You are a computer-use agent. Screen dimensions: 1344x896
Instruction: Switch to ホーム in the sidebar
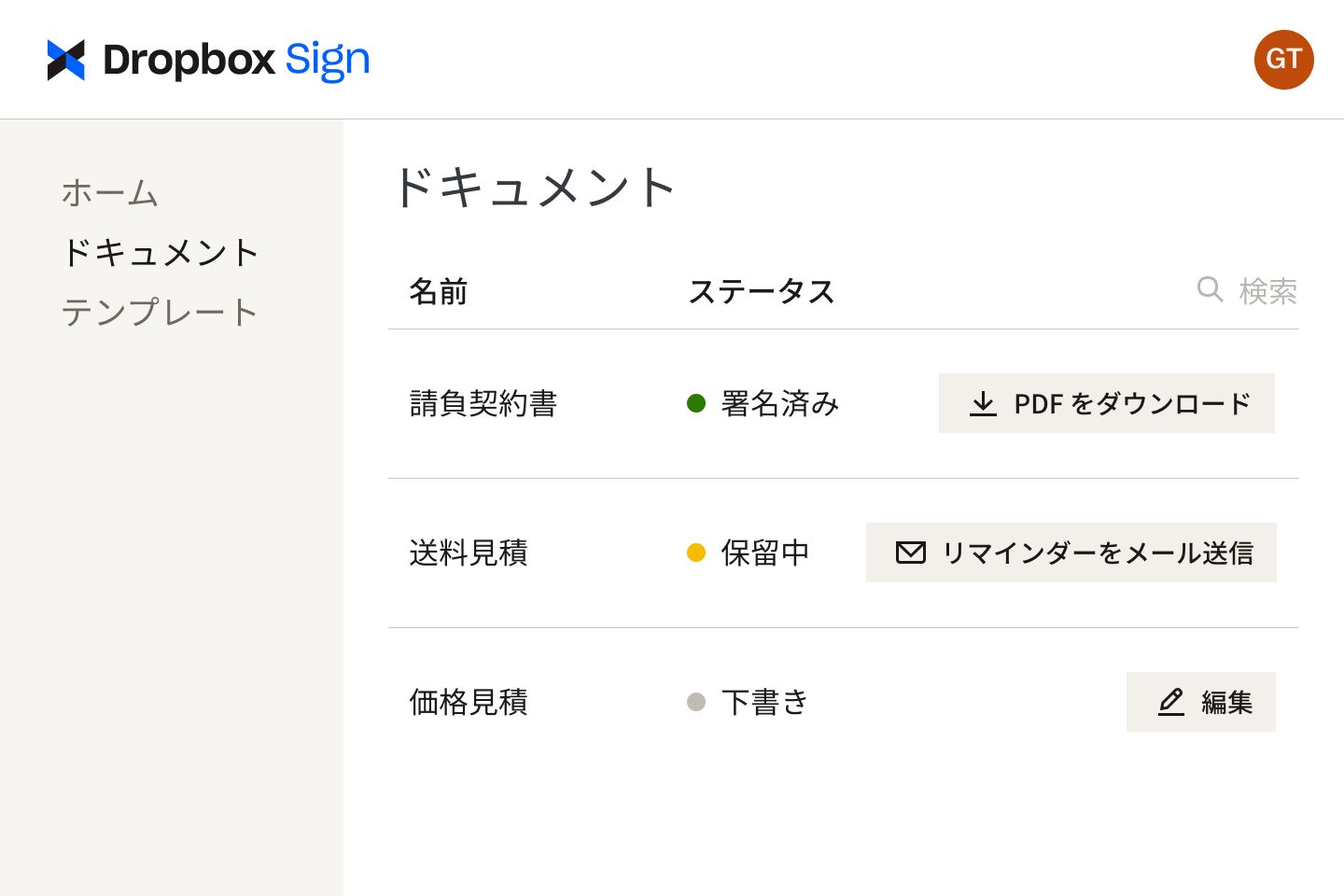[x=110, y=193]
